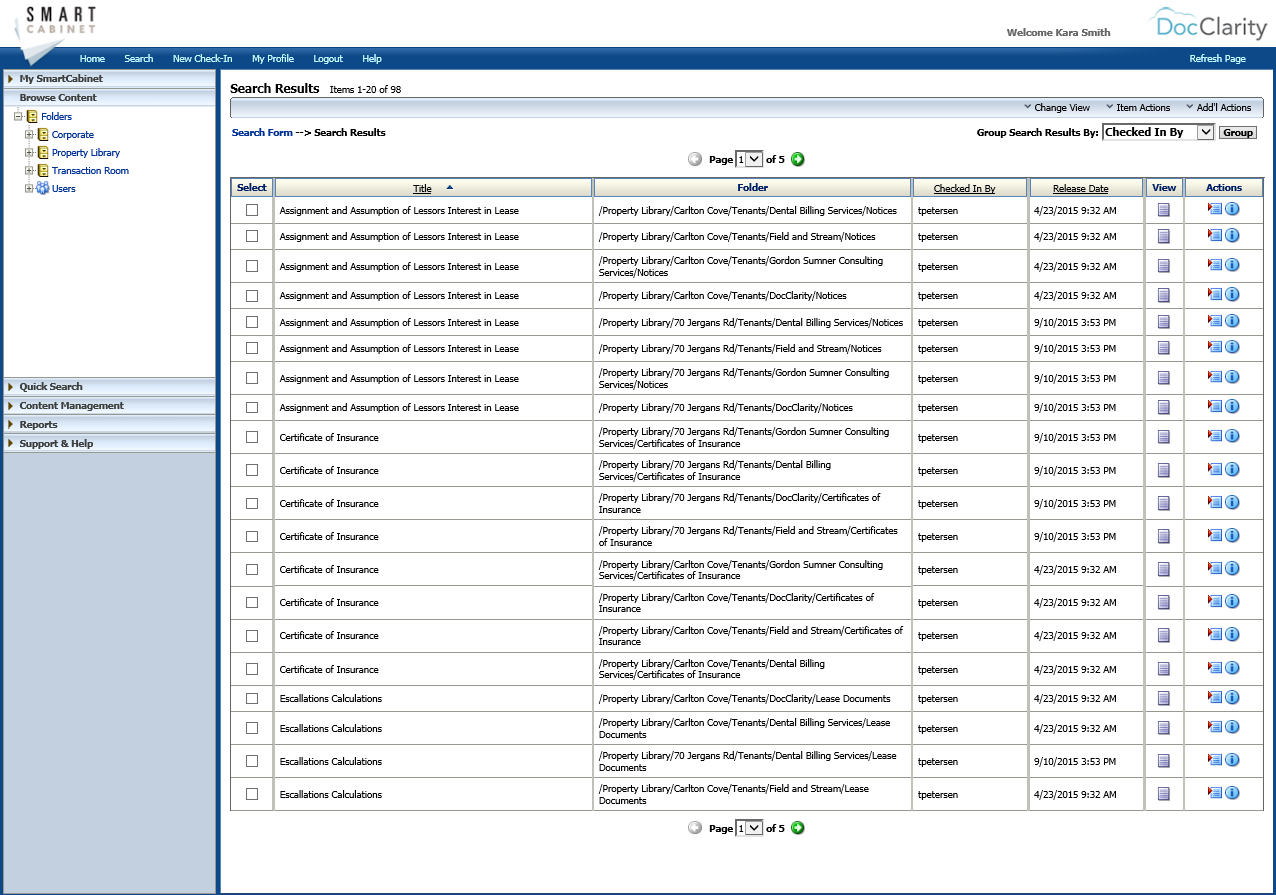Image resolution: width=1276 pixels, height=895 pixels.
Task: Tick checkbox for 70 Jergans Dental Billing Escallations Calculations
Action: click(252, 761)
